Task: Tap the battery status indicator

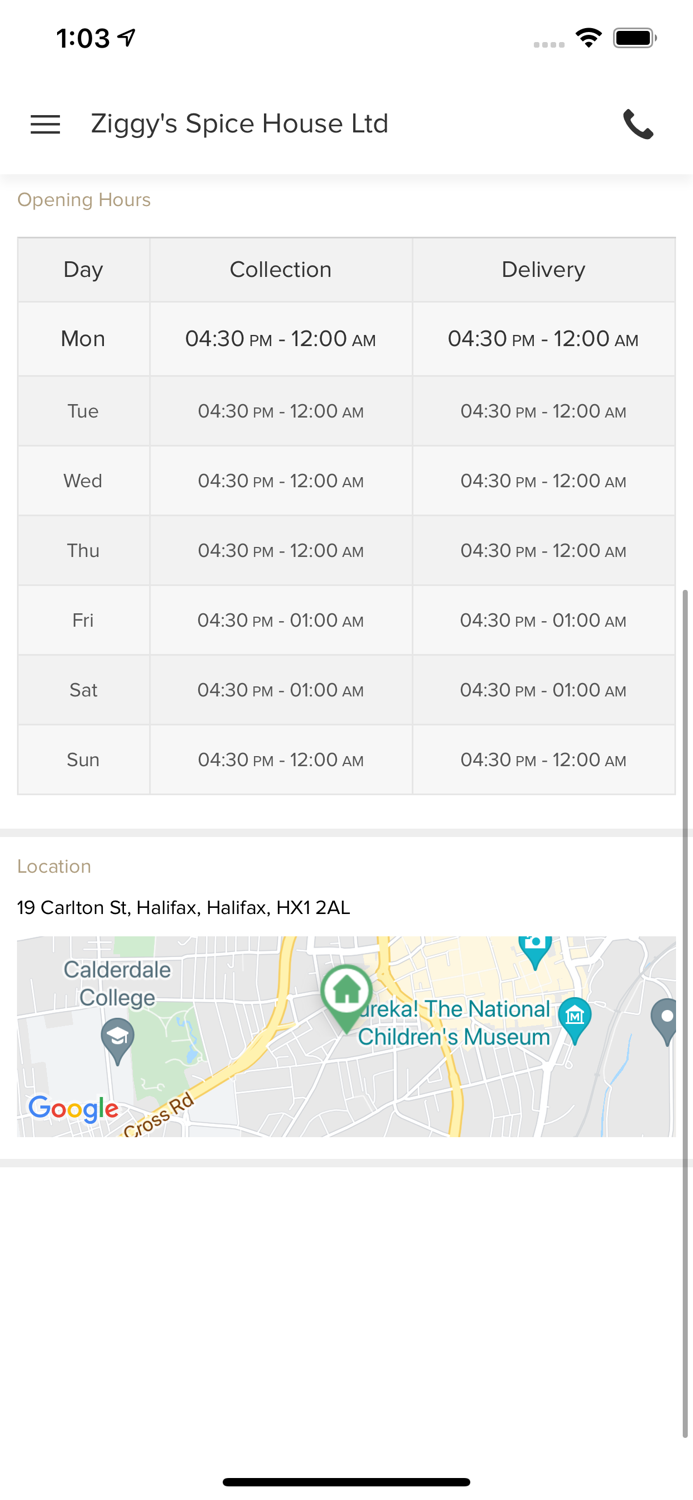Action: click(634, 38)
